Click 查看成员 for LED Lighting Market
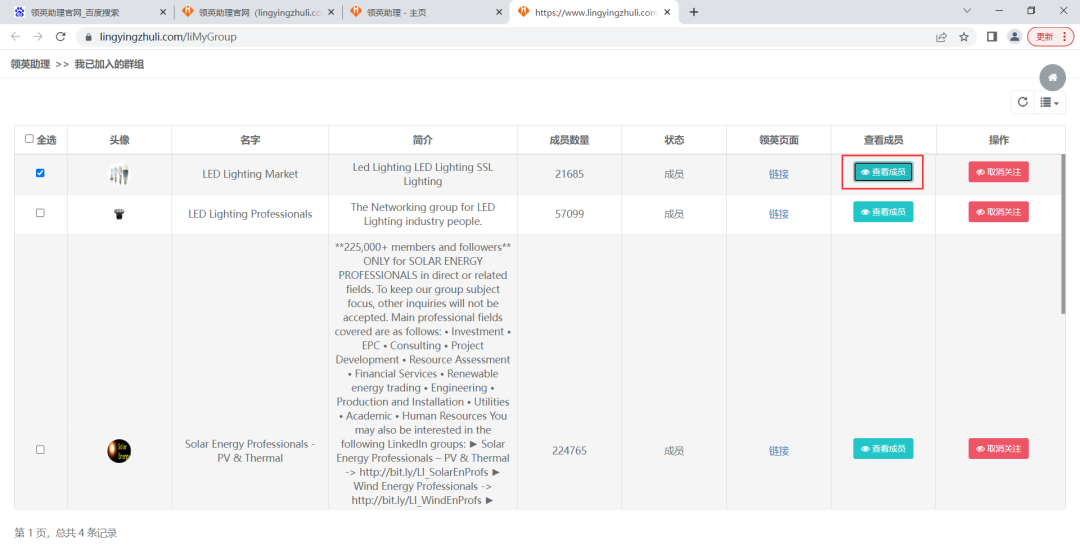The image size is (1080, 545). [x=883, y=172]
